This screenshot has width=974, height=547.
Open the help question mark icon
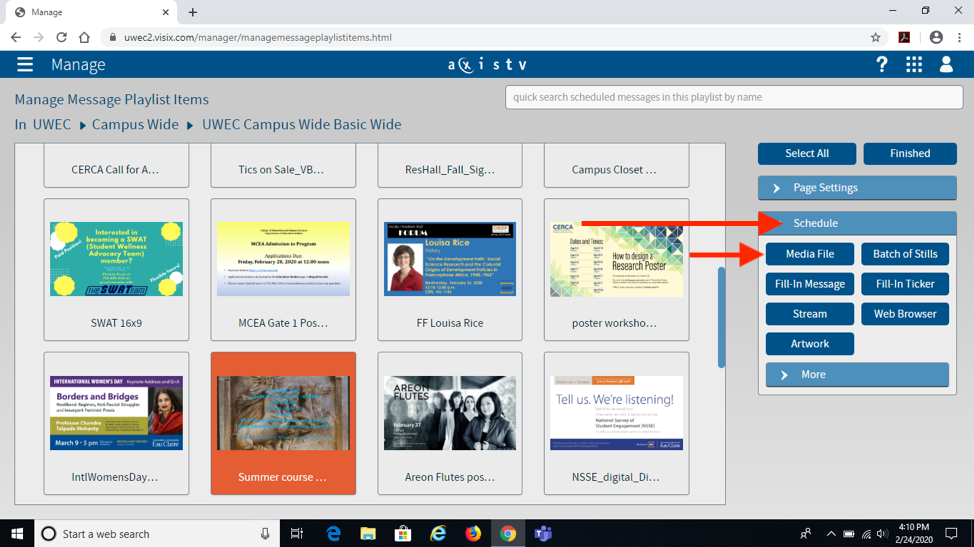pos(881,65)
